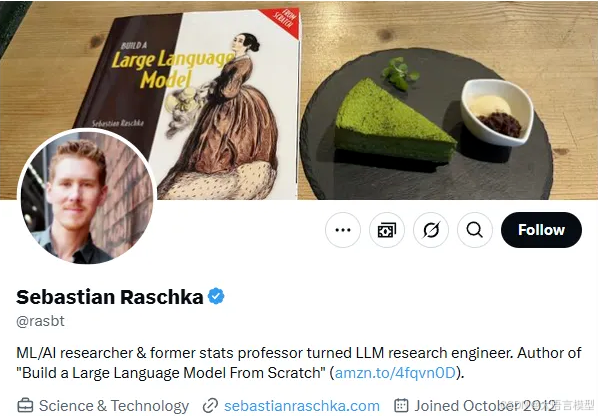This screenshot has height=416, width=598.
Task: Click the calendar joined-date icon
Action: [x=401, y=405]
